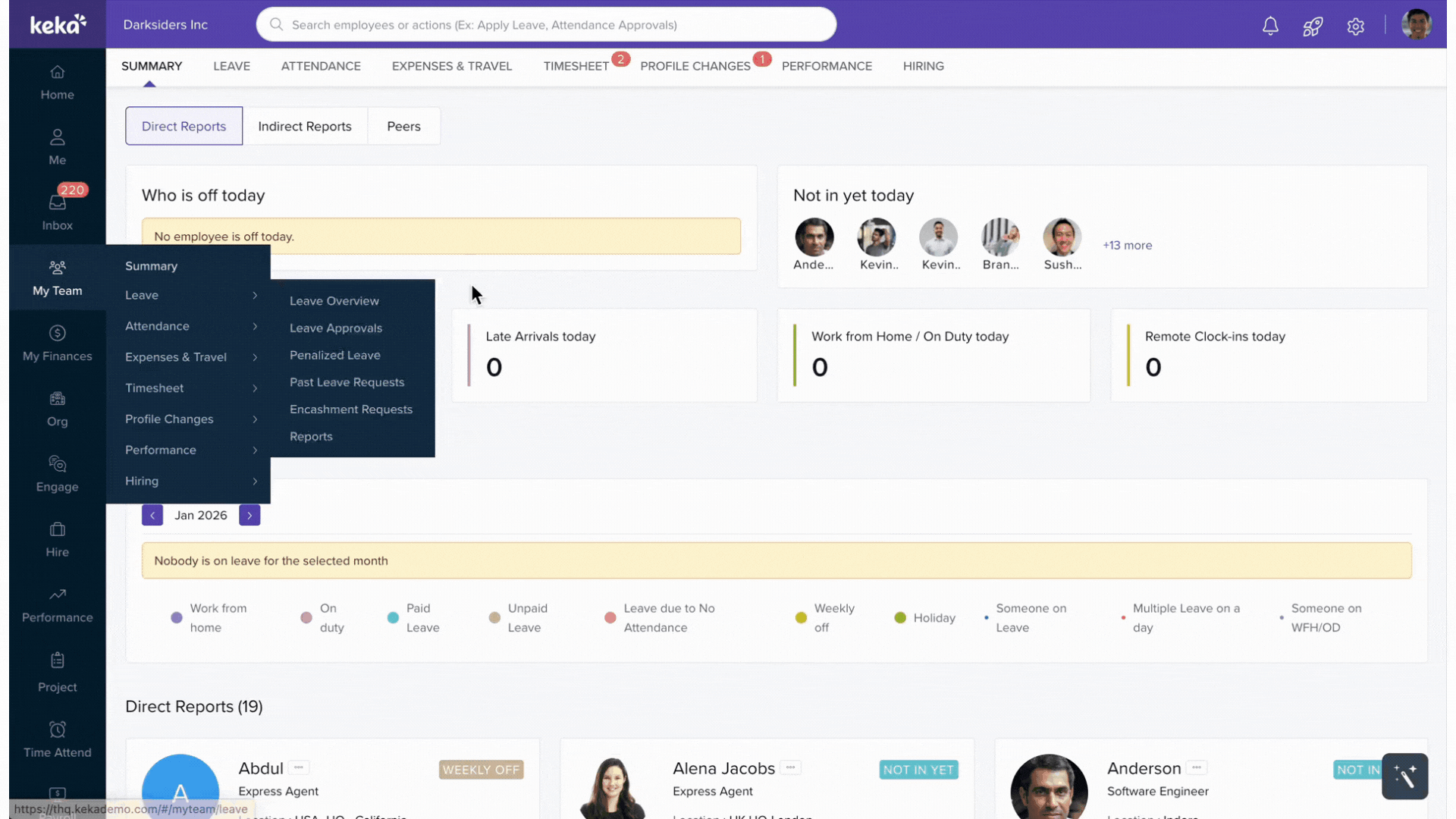Go to My Finances sidebar icon
This screenshot has width=1456, height=819.
click(58, 343)
